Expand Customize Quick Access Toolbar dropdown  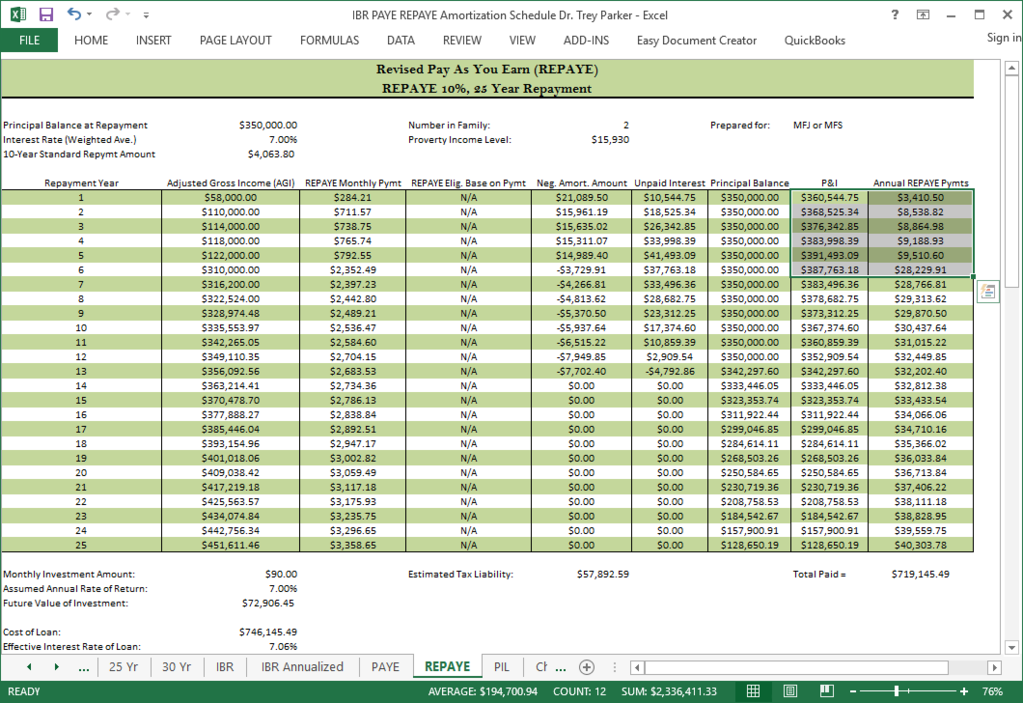point(146,15)
